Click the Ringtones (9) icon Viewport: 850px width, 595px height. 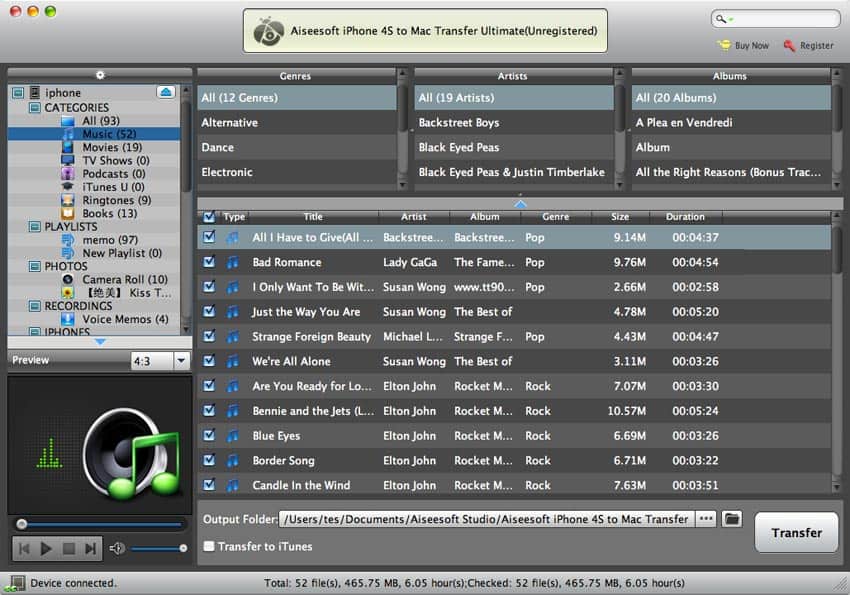pos(68,200)
